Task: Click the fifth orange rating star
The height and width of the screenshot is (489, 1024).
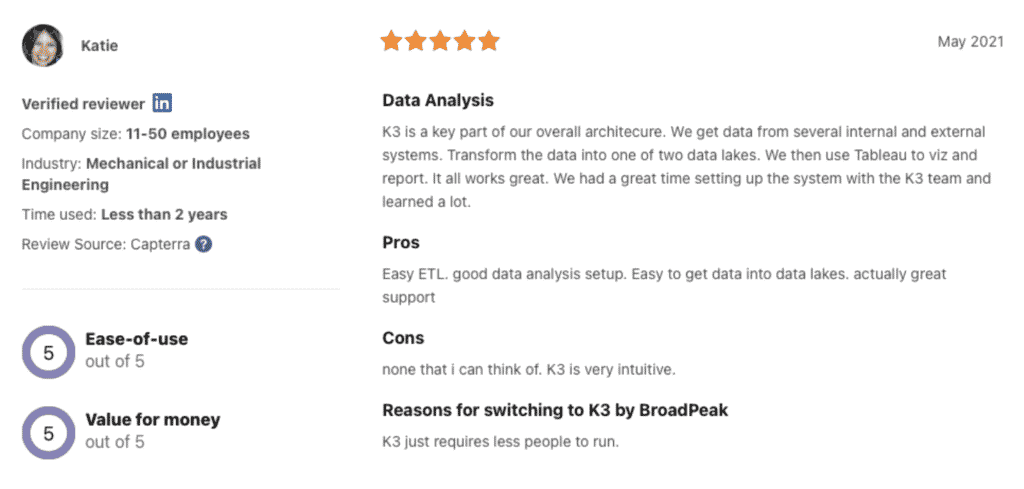Action: [488, 41]
